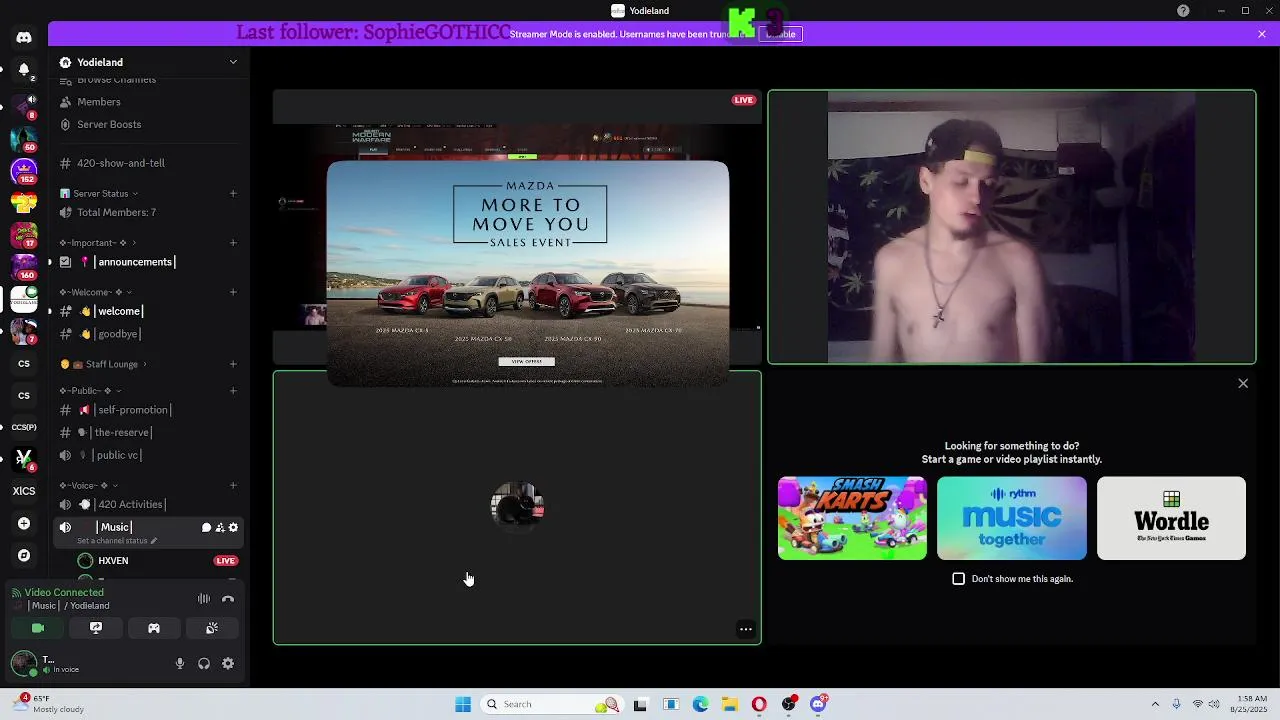This screenshot has width=1280, height=720.
Task: Mute the microphone in user panel
Action: point(180,663)
